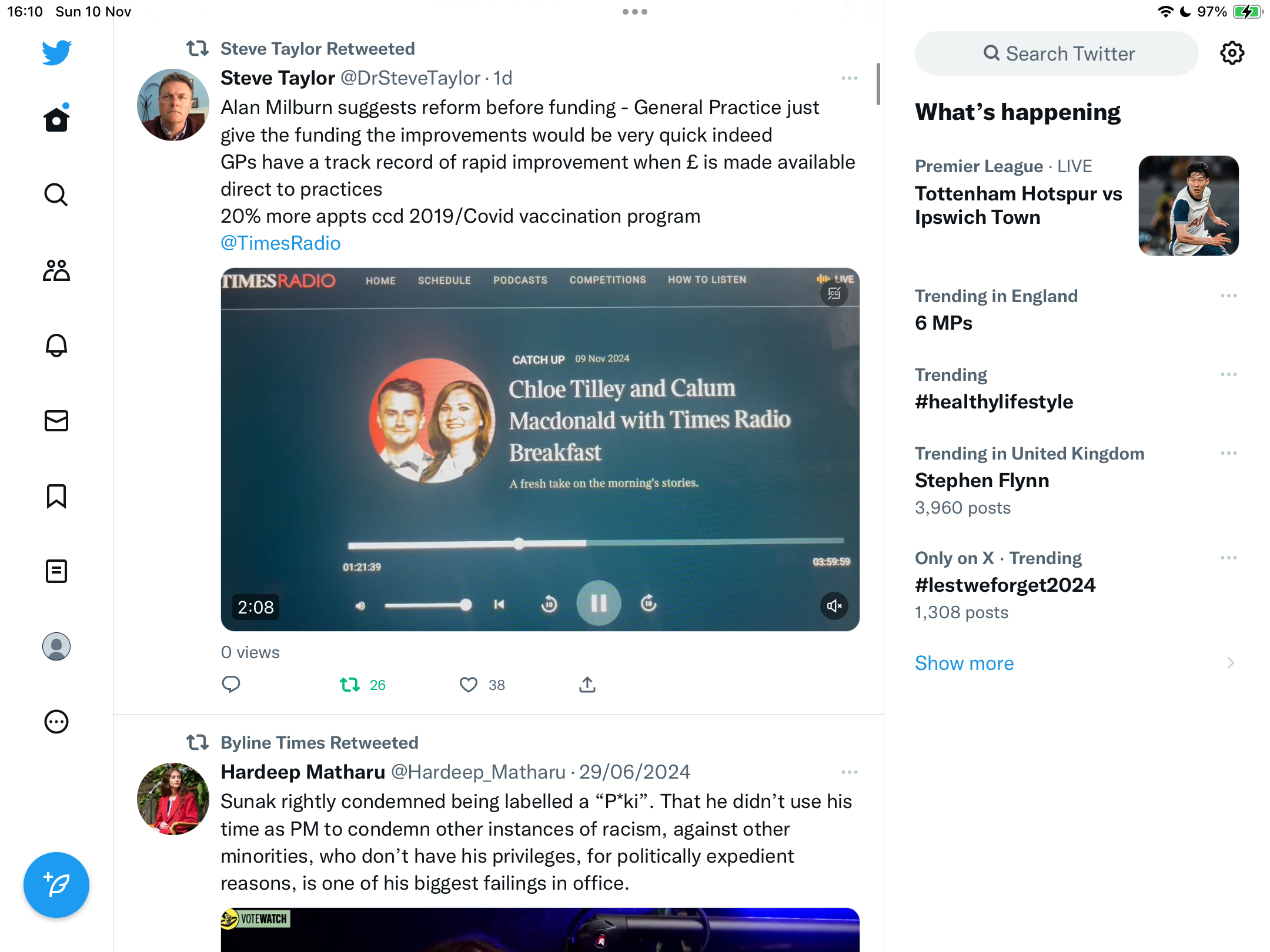This screenshot has width=1270, height=952.
Task: Click the Show more trends link
Action: (964, 663)
